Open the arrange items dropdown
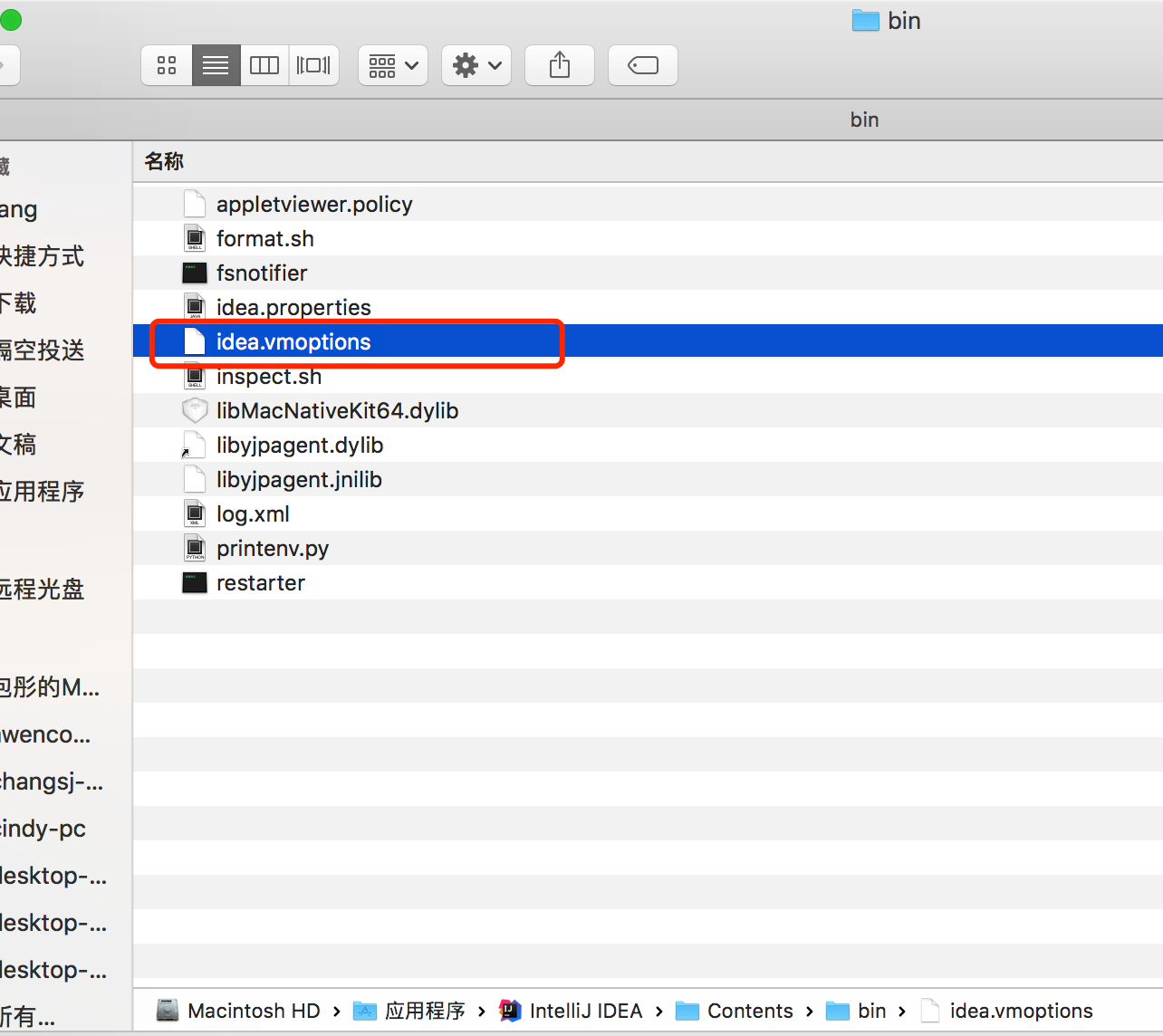Screen dimensions: 1163x1036 point(393,65)
